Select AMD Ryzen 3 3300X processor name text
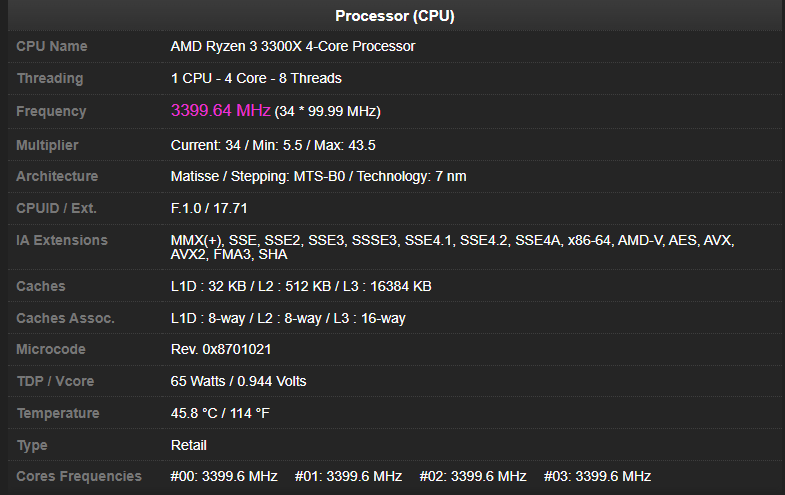The width and height of the screenshot is (785, 495). click(293, 46)
